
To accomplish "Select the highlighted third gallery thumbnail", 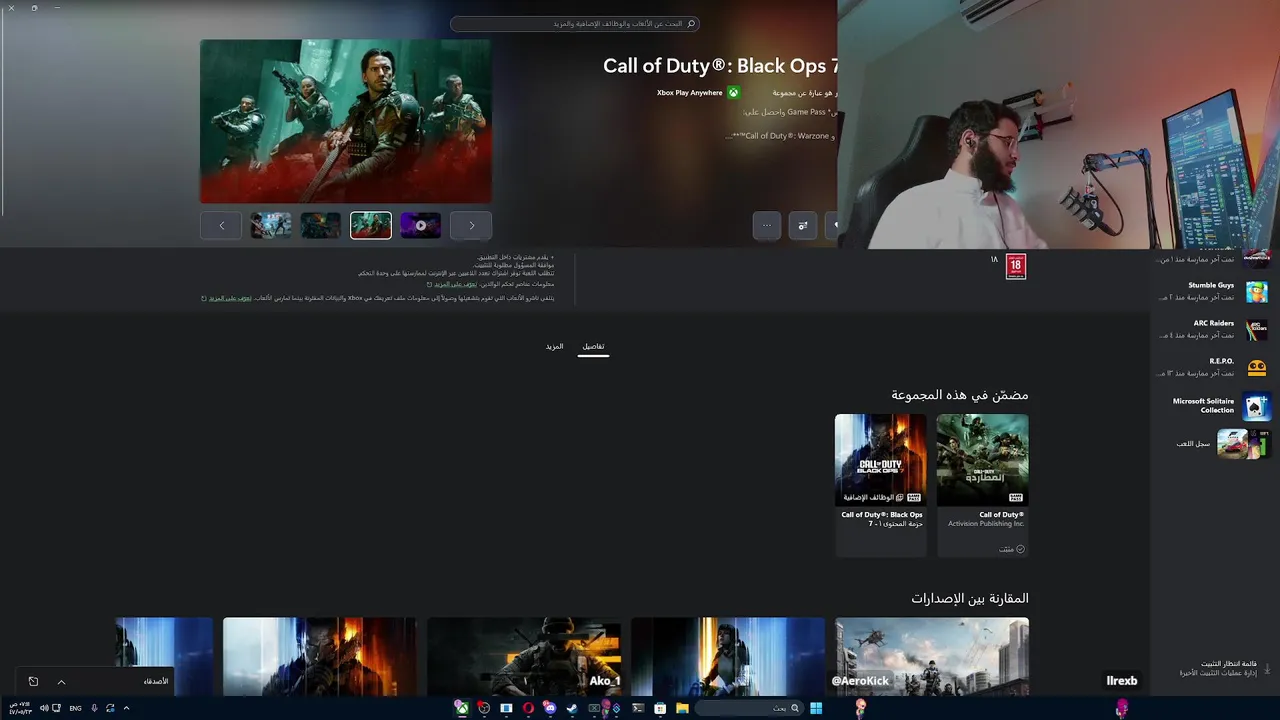I will 371,225.
